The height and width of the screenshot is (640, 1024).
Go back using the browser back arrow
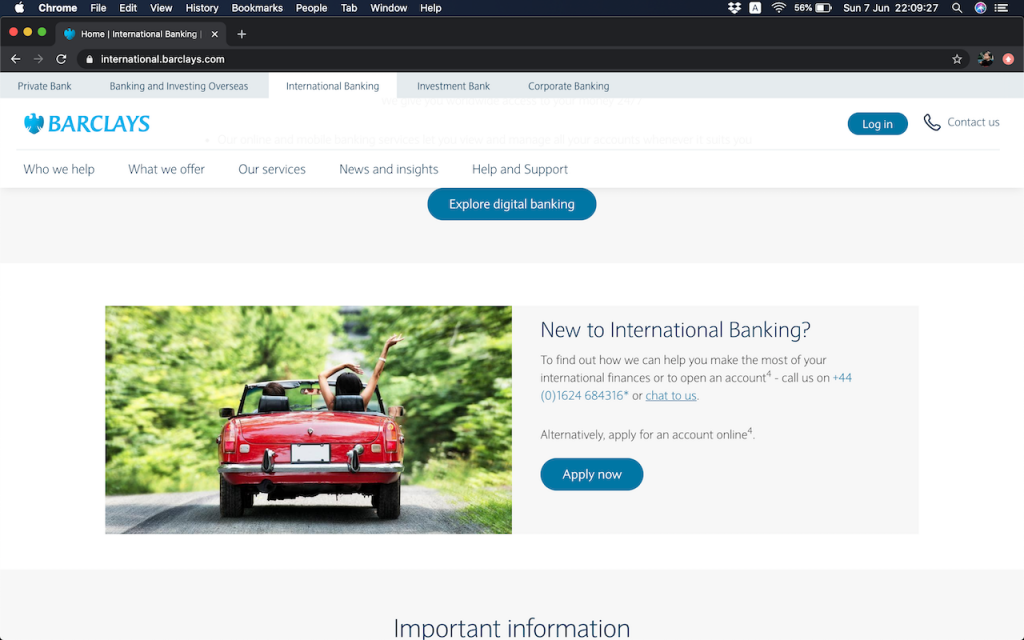click(15, 59)
